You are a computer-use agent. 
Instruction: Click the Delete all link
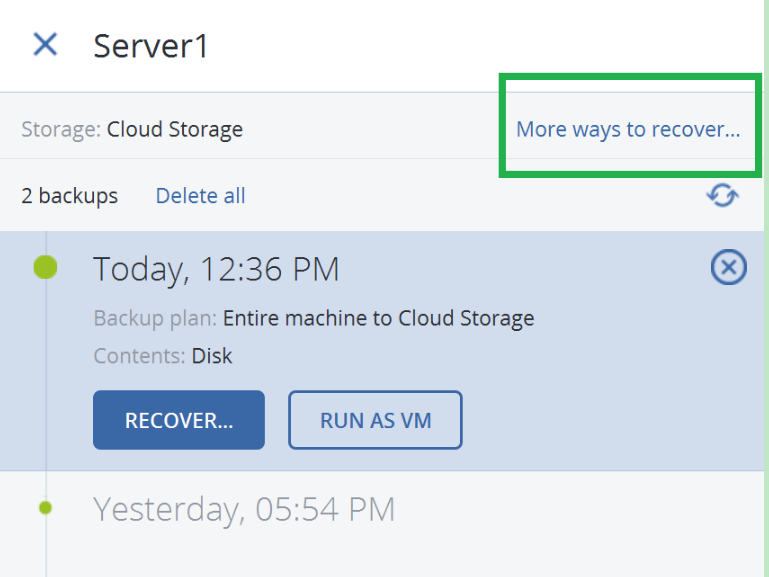[200, 196]
